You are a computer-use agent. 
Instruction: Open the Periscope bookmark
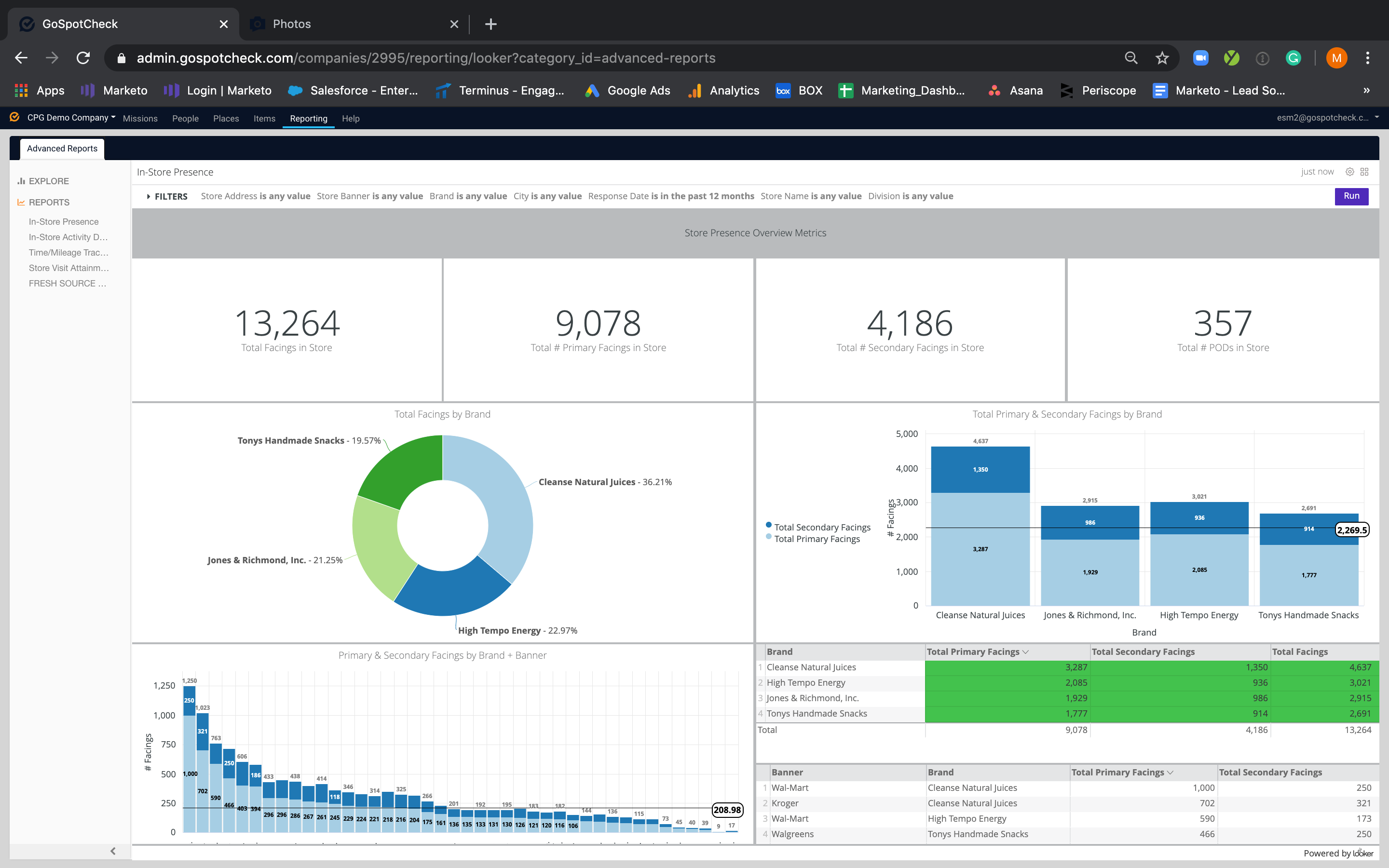1098,90
